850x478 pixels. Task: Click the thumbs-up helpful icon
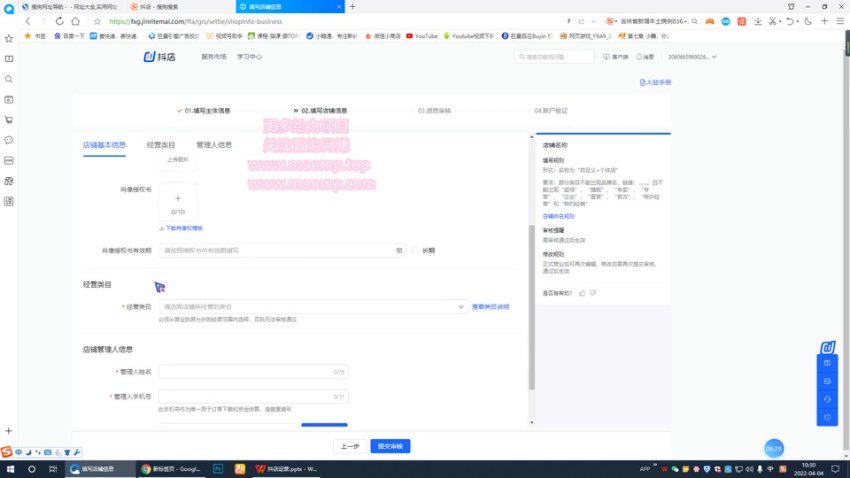(x=582, y=293)
